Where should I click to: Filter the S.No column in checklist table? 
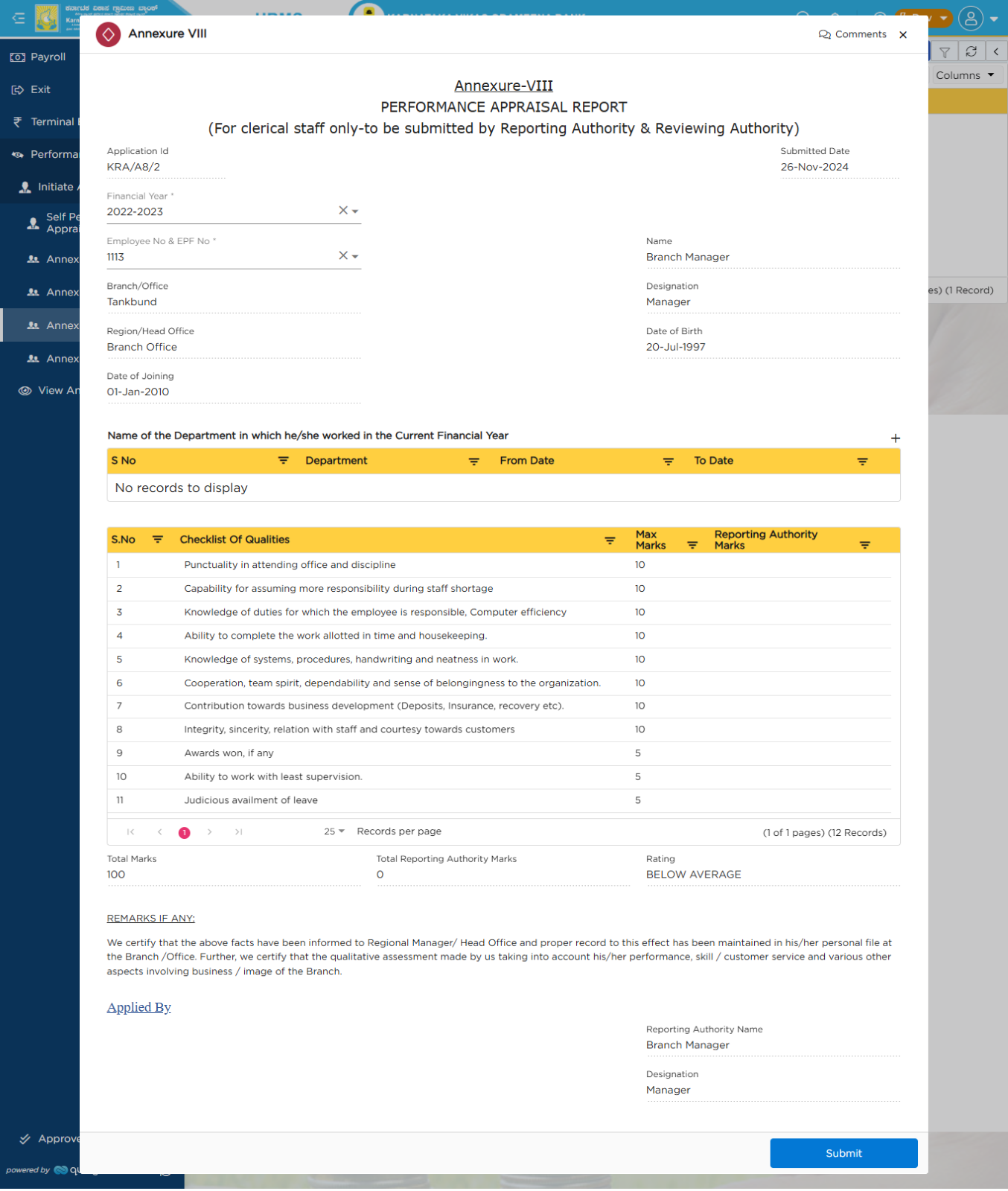(x=158, y=540)
